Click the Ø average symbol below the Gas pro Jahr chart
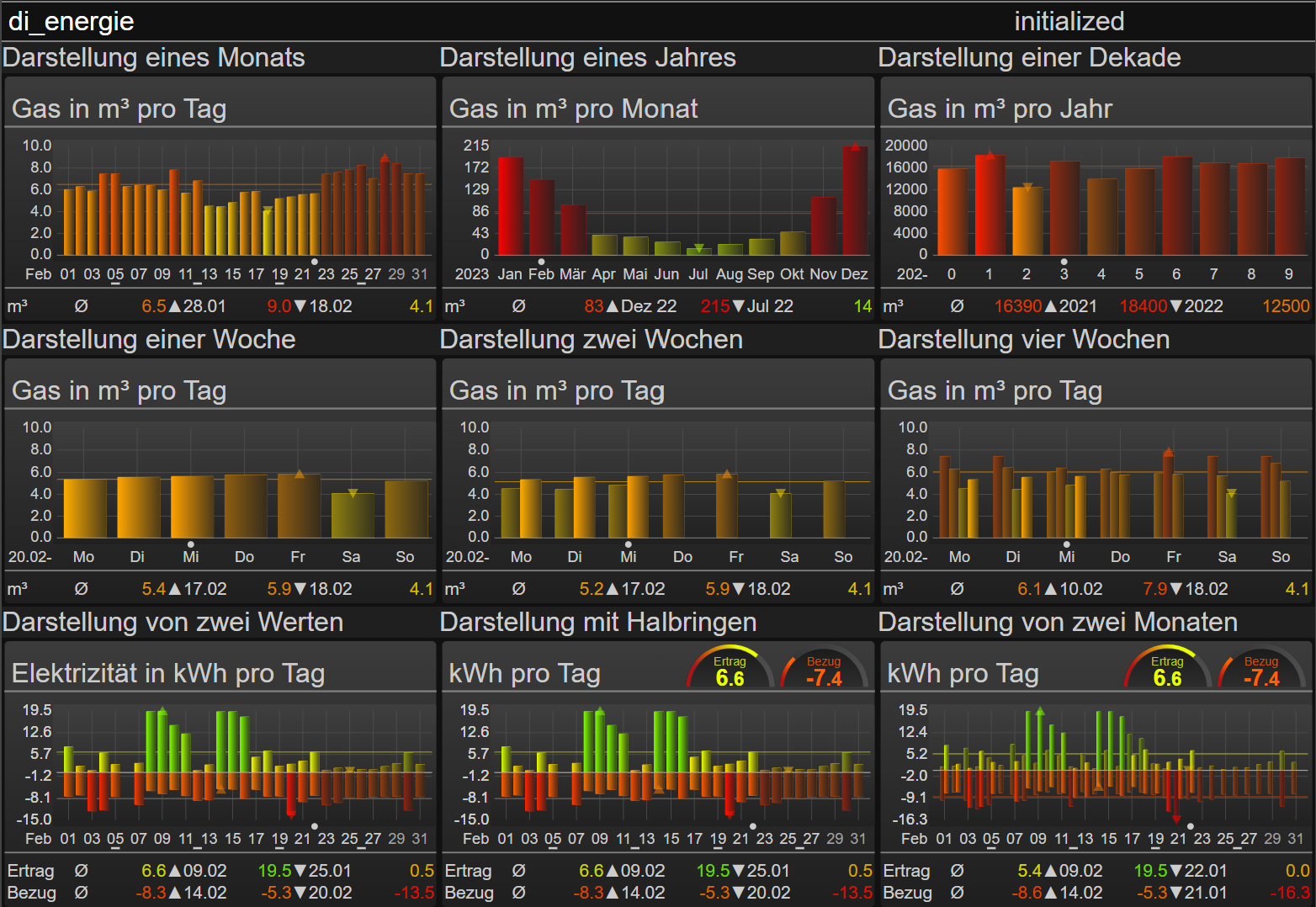Image resolution: width=1316 pixels, height=907 pixels. tap(957, 306)
